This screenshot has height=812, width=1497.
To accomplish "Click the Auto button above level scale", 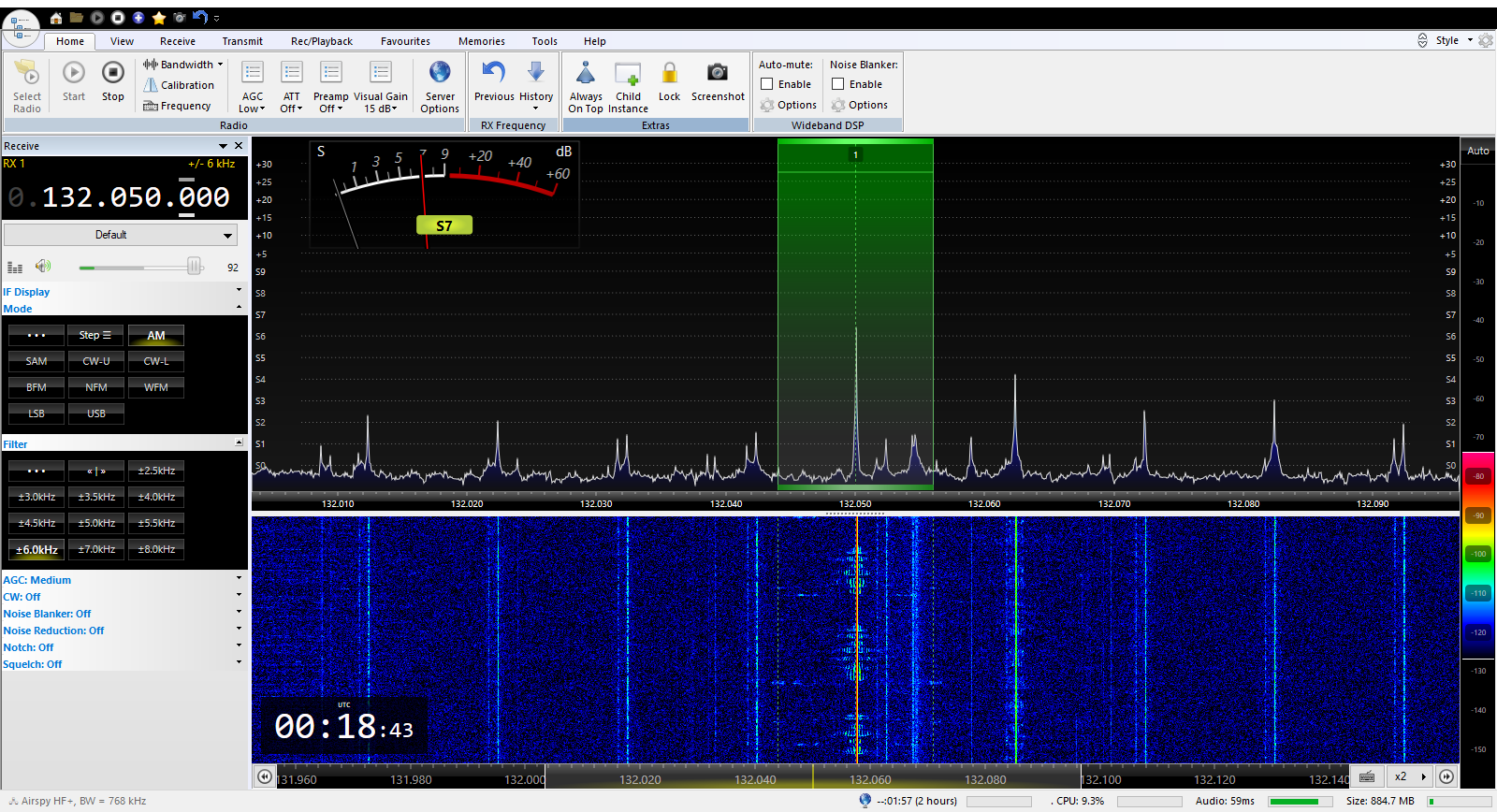I will coord(1478,151).
